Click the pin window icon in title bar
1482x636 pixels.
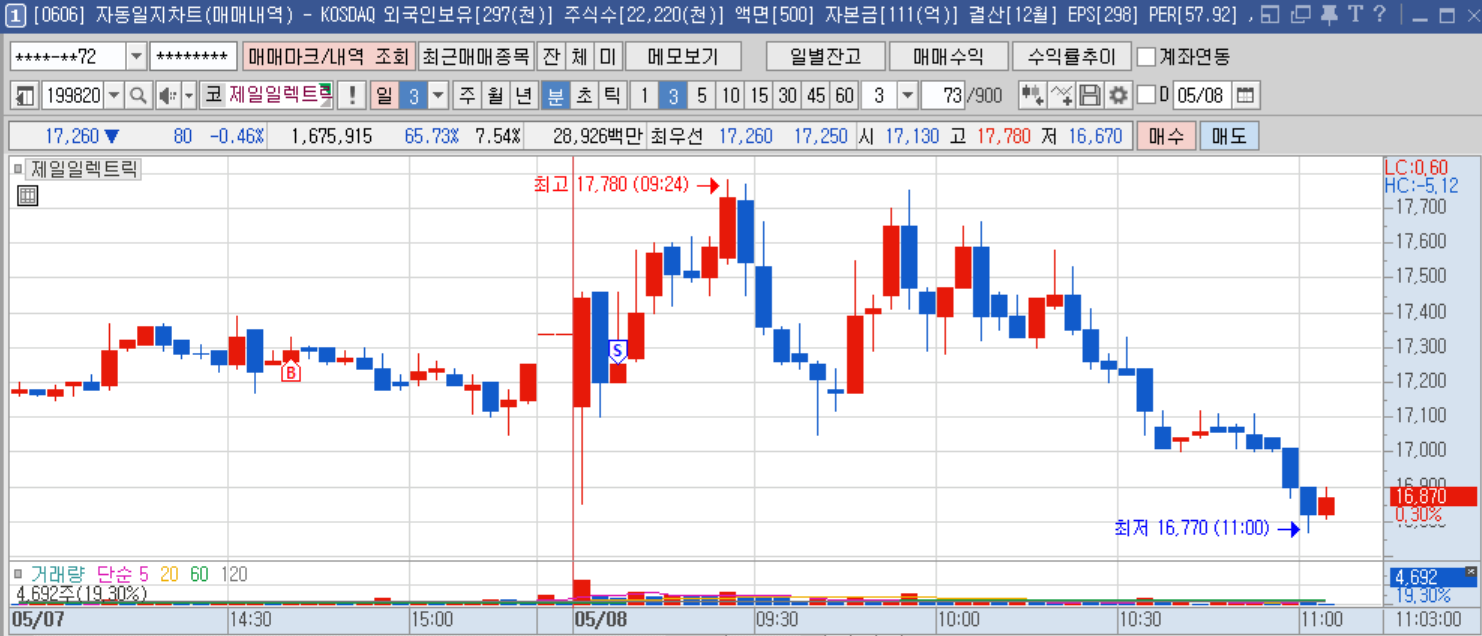[x=1328, y=14]
